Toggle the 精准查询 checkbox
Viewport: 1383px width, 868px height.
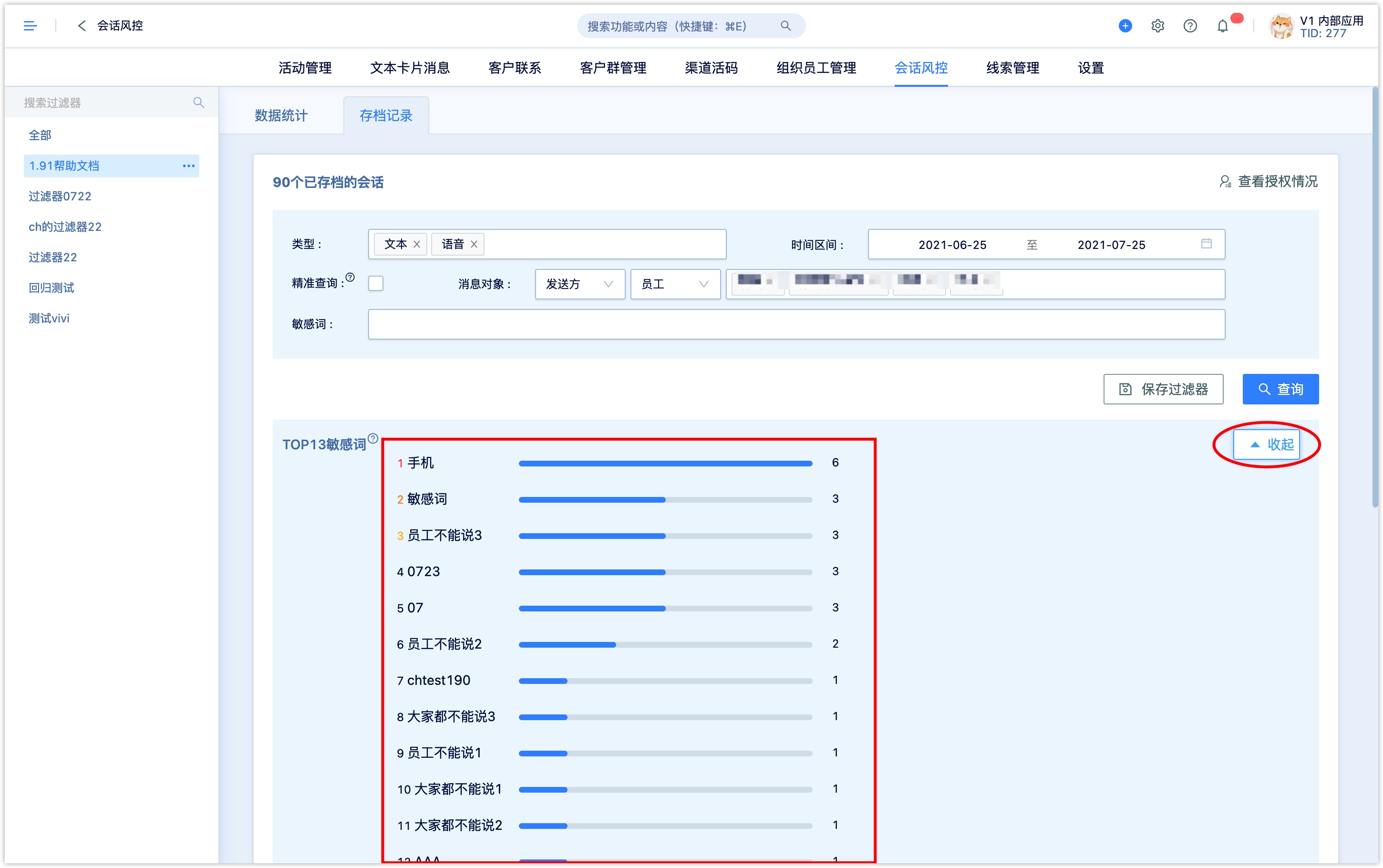(376, 284)
